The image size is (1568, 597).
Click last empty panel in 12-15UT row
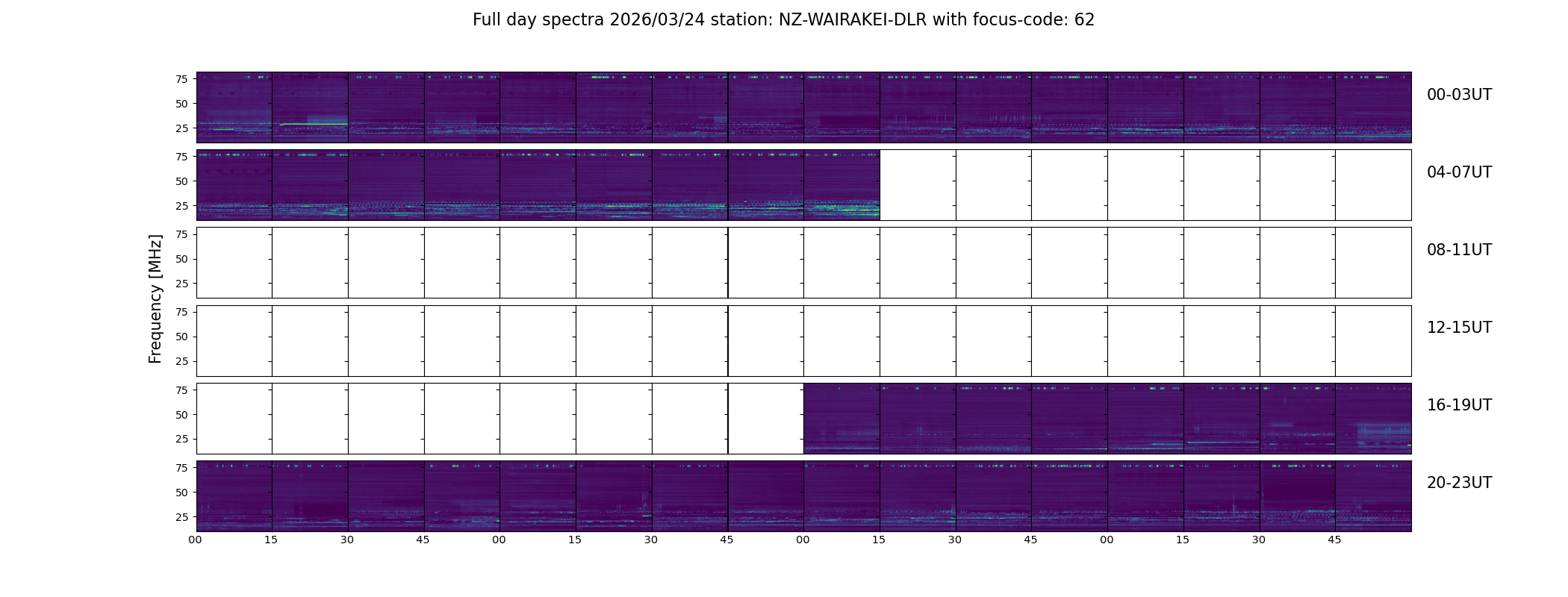1373,340
